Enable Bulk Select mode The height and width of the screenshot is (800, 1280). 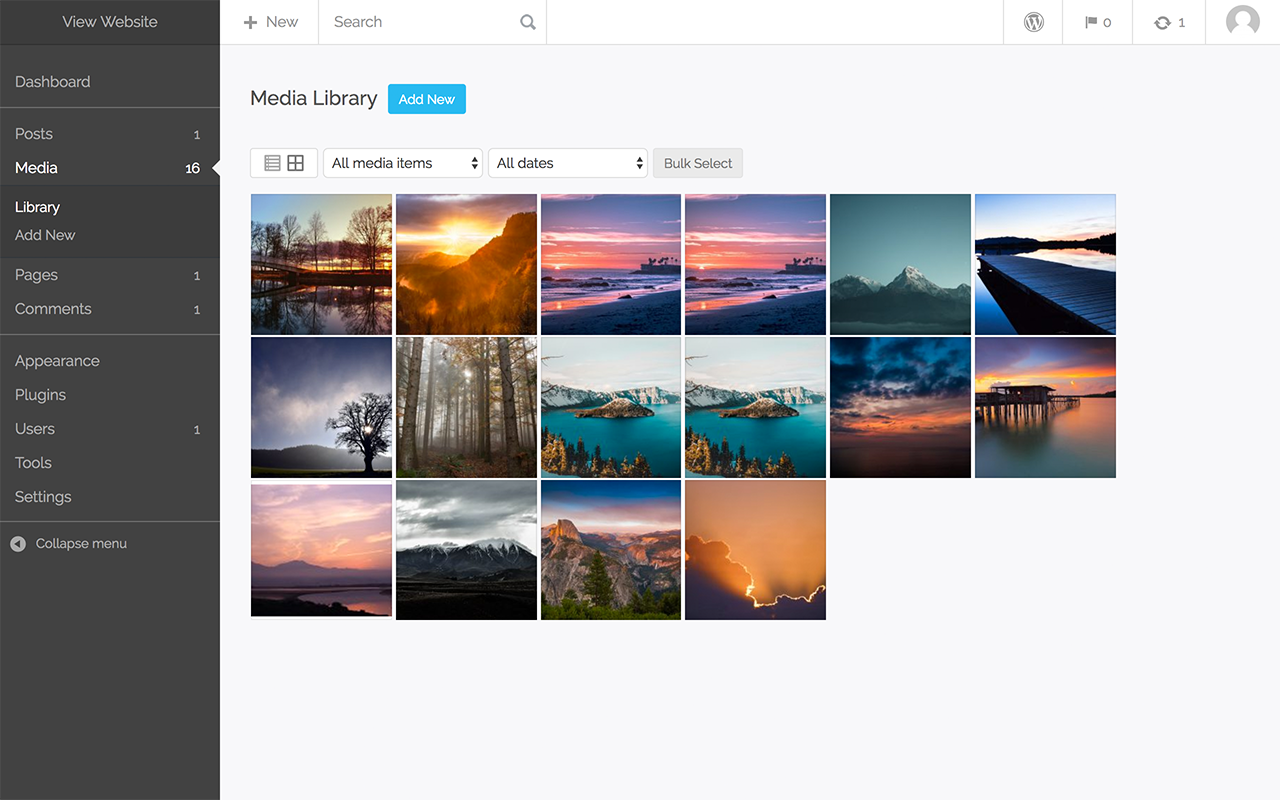pyautogui.click(x=698, y=163)
